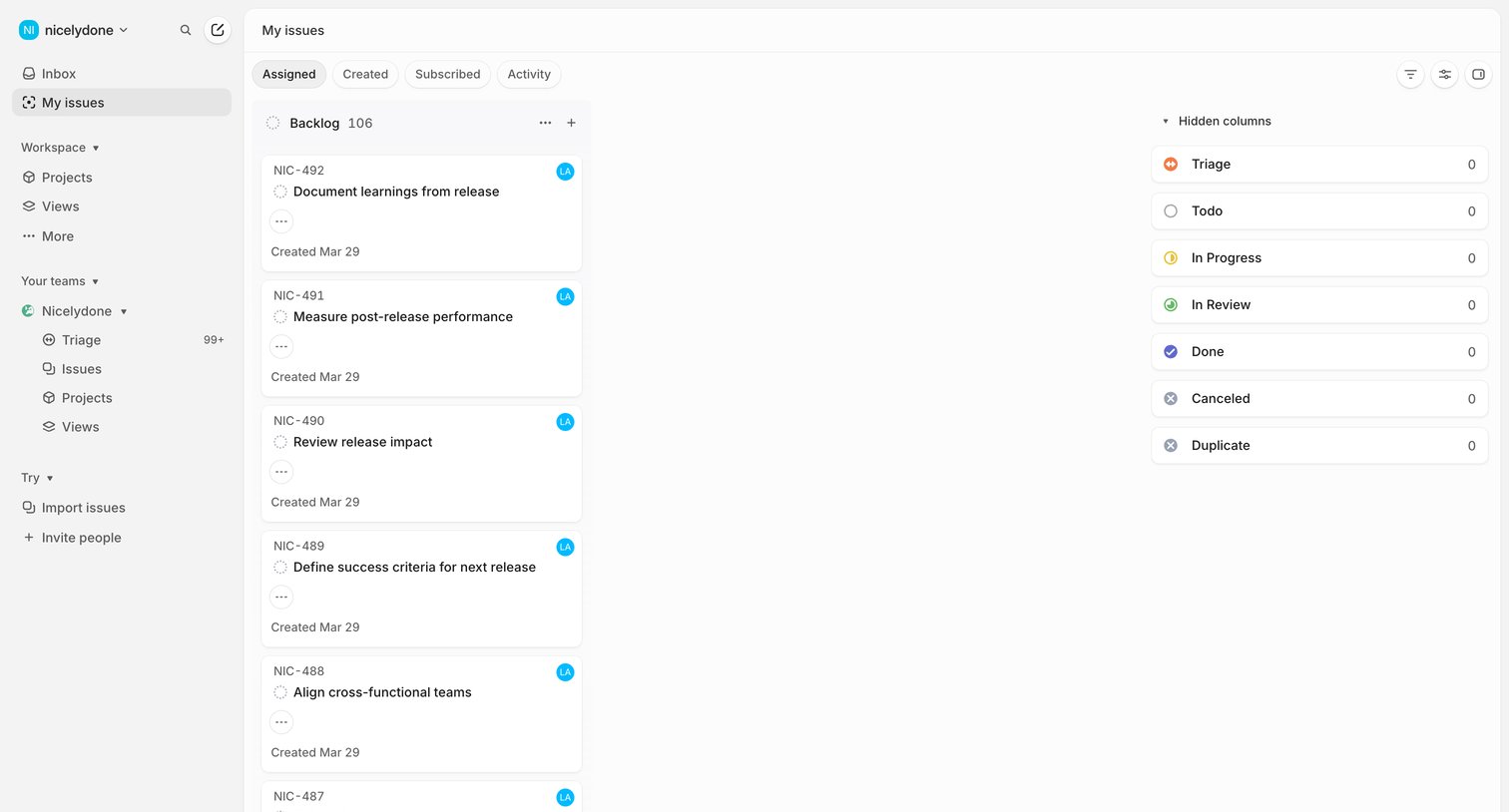This screenshot has height=812, width=1509.
Task: Open Nicelydone team Issues
Action: pos(132,369)
